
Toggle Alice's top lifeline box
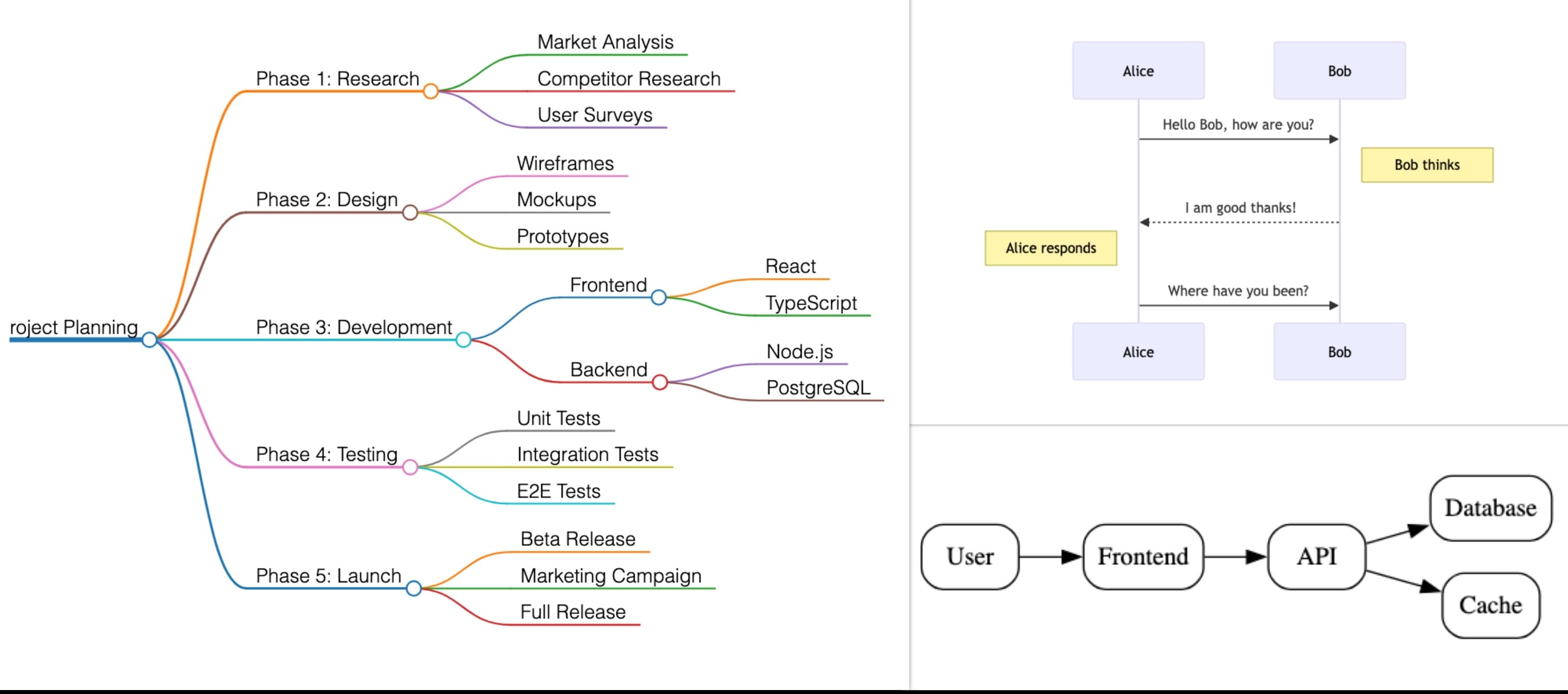tap(1138, 70)
